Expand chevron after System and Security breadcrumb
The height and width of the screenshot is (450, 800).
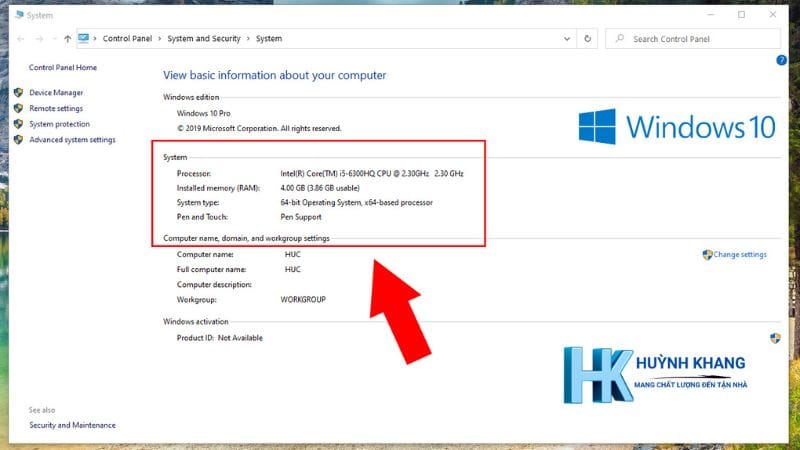tap(248, 39)
